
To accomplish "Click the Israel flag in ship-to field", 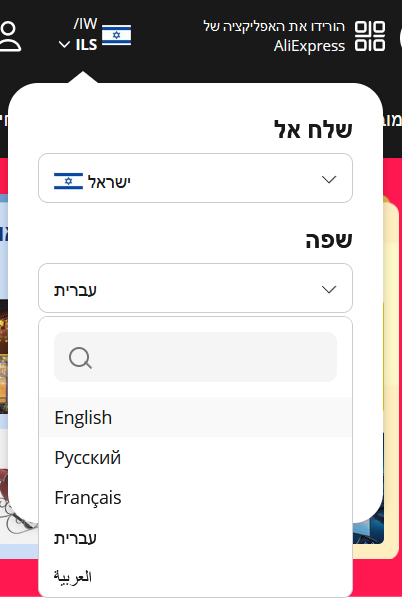I will [68, 181].
